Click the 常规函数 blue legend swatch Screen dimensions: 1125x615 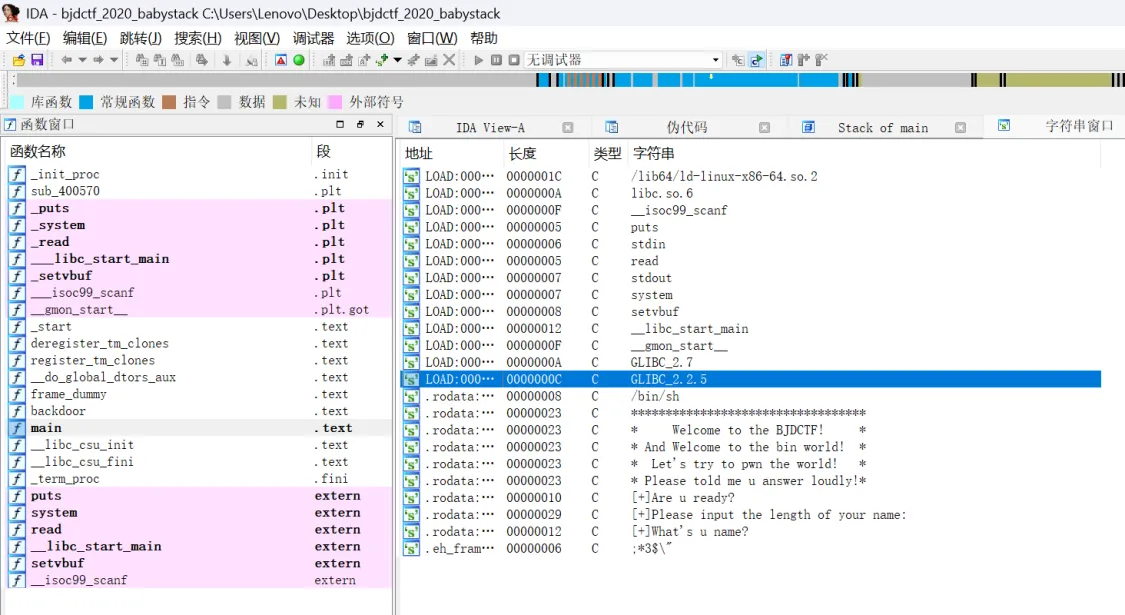pyautogui.click(x=86, y=103)
